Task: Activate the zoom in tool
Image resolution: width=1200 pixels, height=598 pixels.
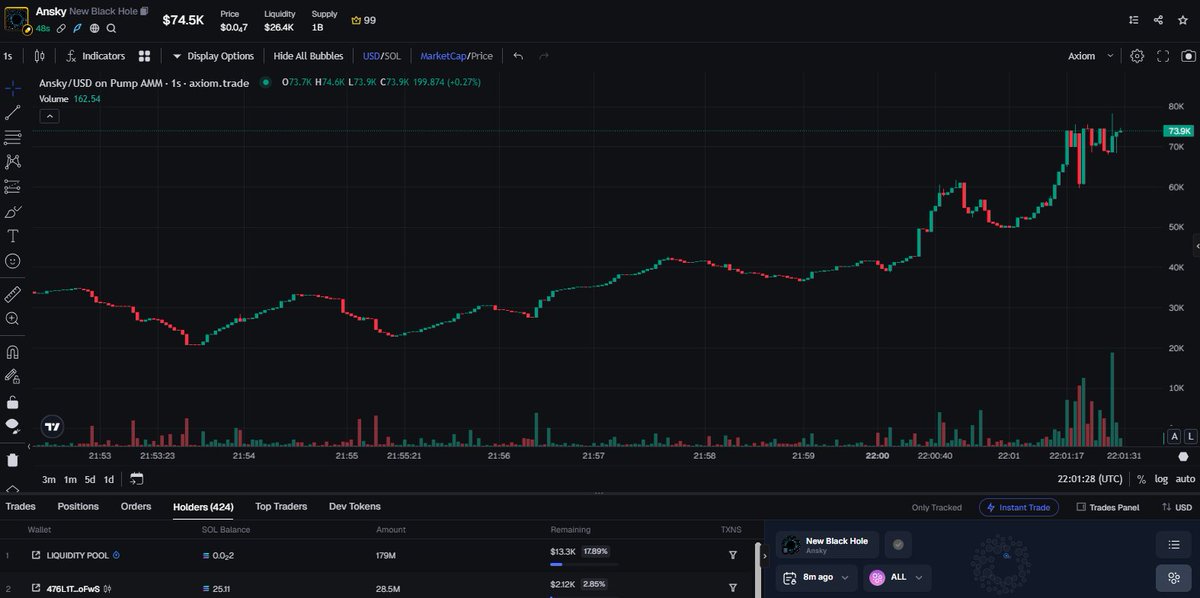Action: coord(13,319)
